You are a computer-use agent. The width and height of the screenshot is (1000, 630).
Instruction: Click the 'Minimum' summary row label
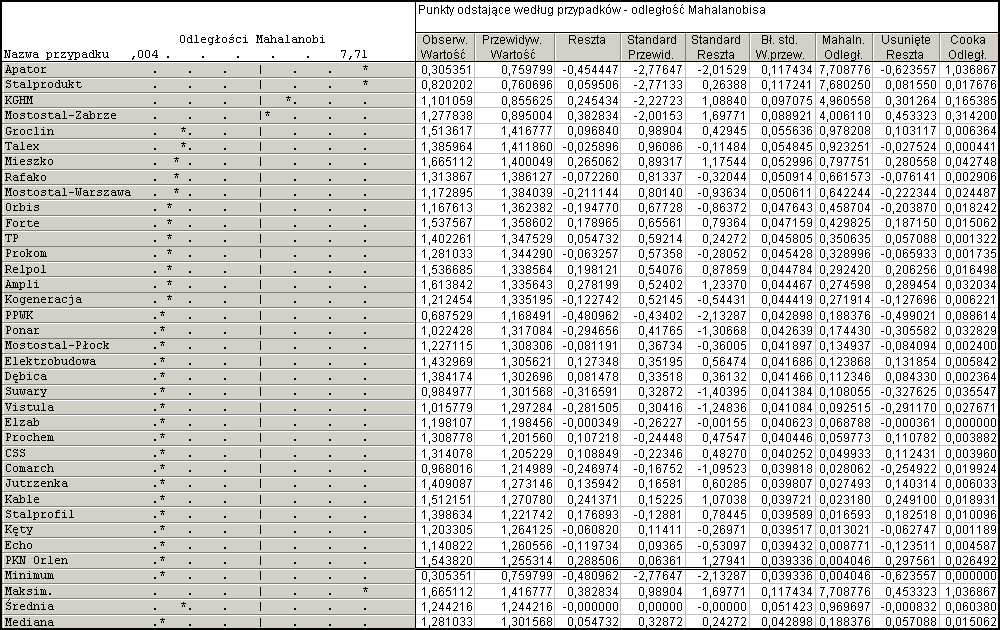tap(29, 576)
